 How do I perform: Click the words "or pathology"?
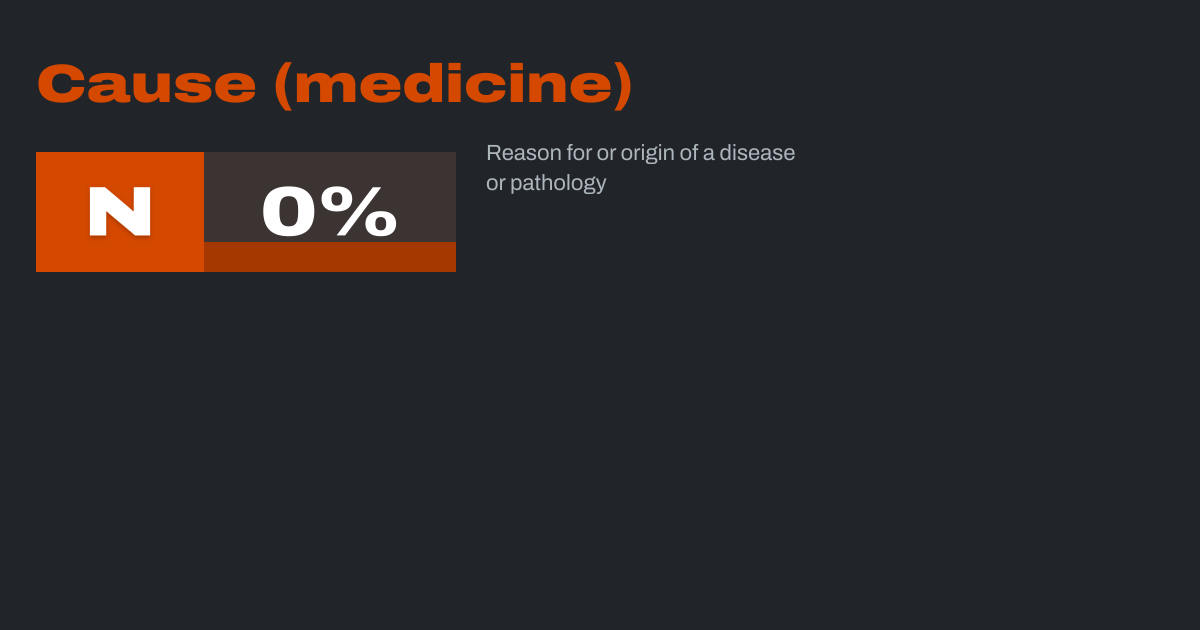pos(546,183)
